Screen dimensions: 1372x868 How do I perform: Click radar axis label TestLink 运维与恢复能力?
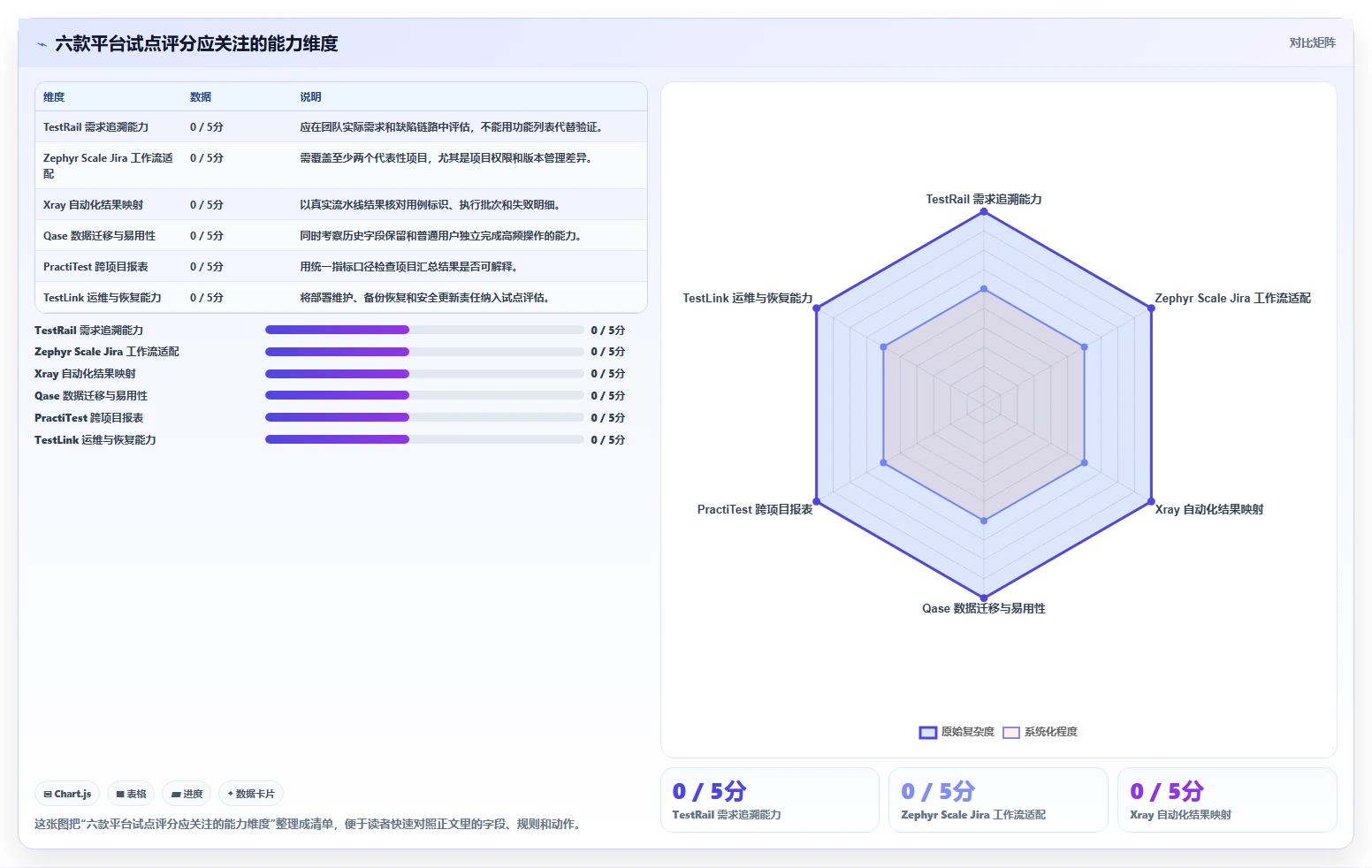pyautogui.click(x=748, y=299)
